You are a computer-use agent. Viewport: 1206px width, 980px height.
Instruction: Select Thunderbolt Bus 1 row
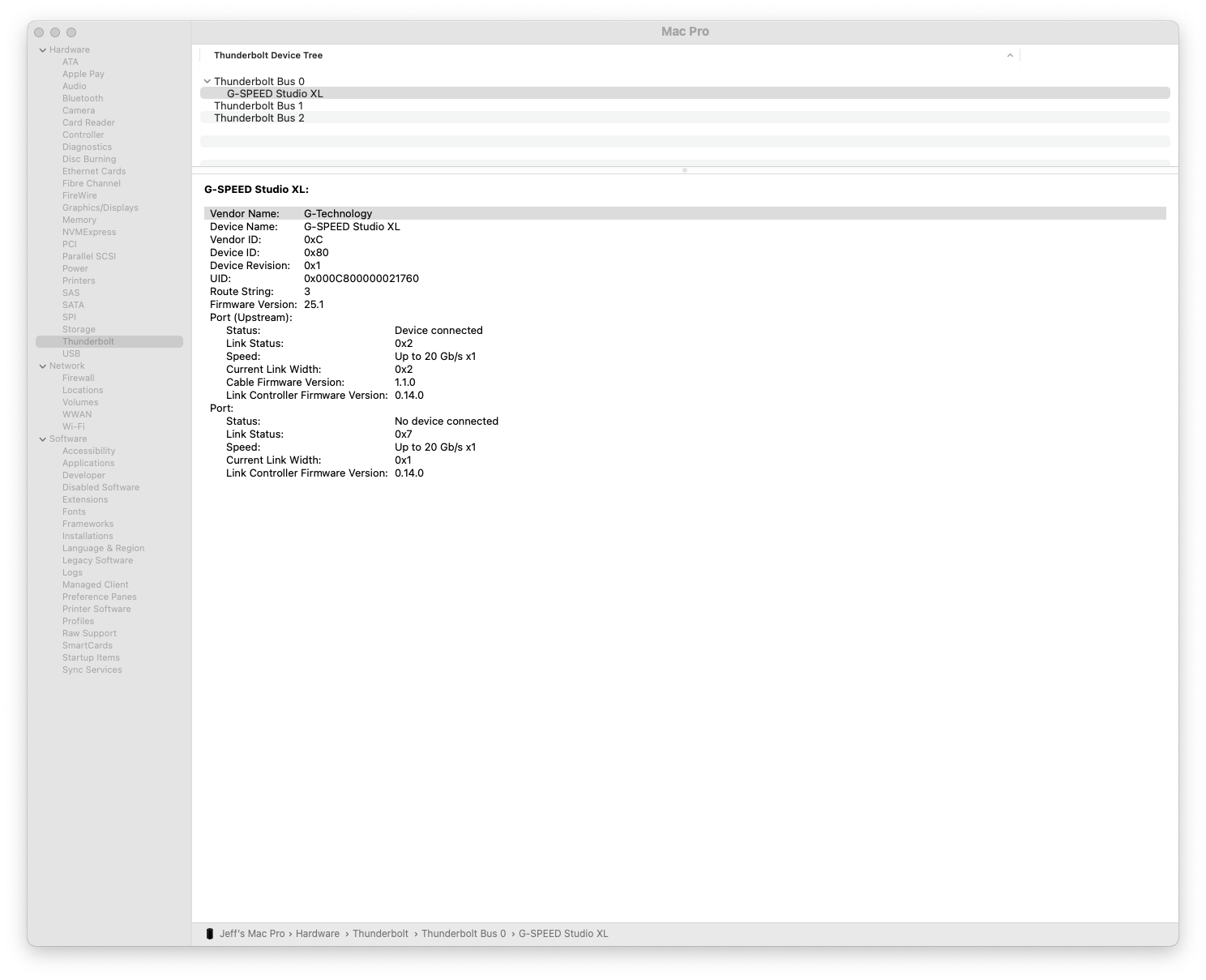coord(685,105)
